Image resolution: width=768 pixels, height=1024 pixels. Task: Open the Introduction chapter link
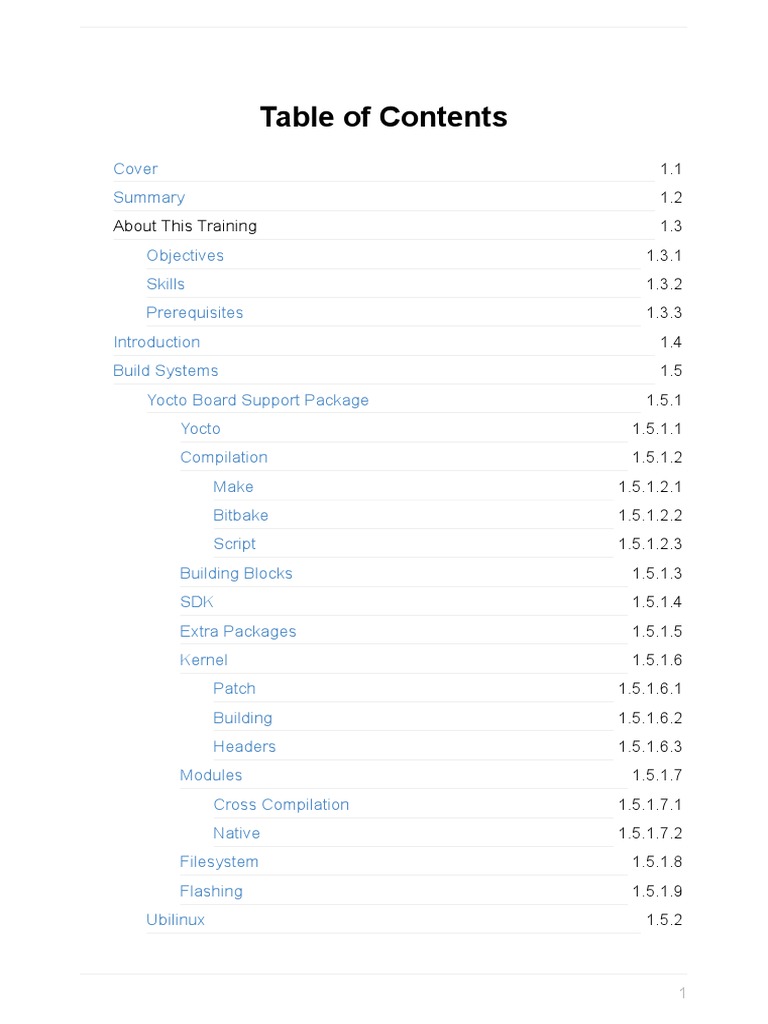click(x=156, y=342)
